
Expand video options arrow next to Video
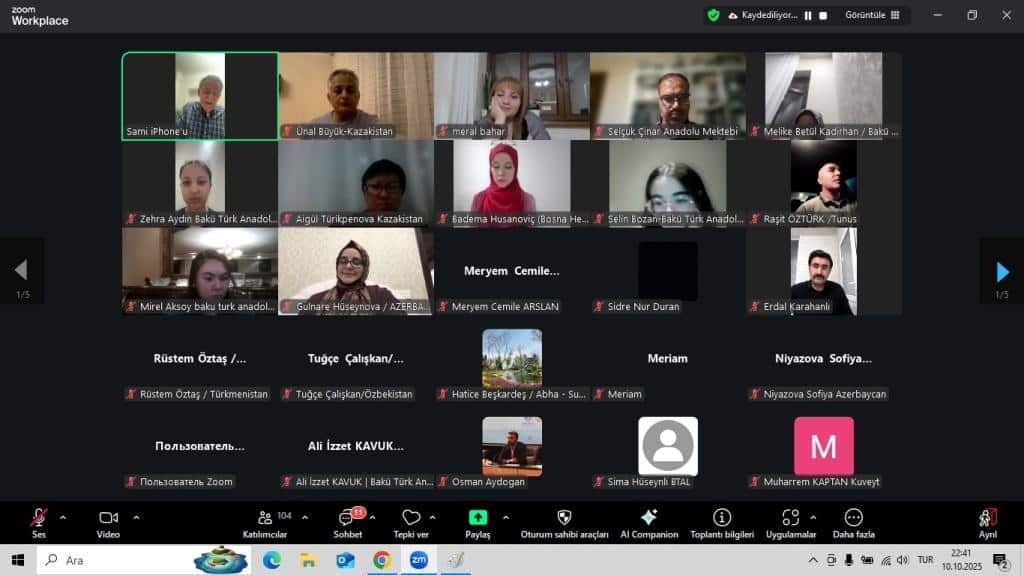coord(136,517)
